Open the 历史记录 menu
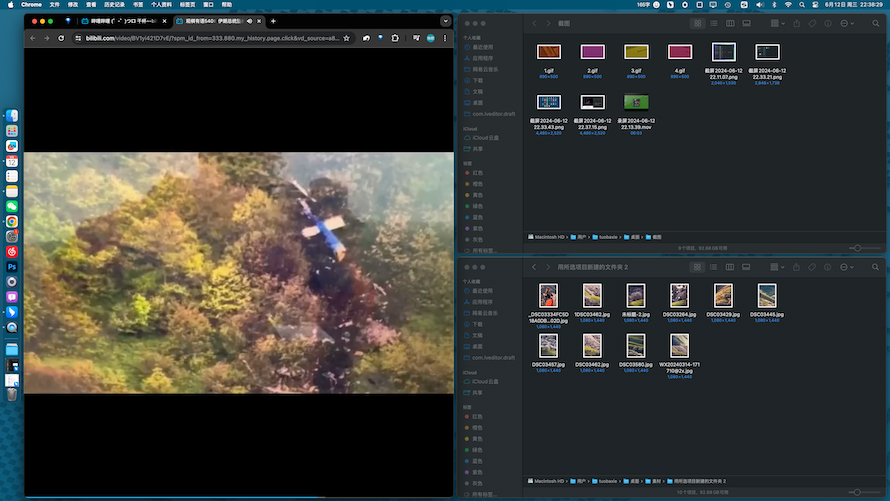890x501 pixels. click(114, 5)
